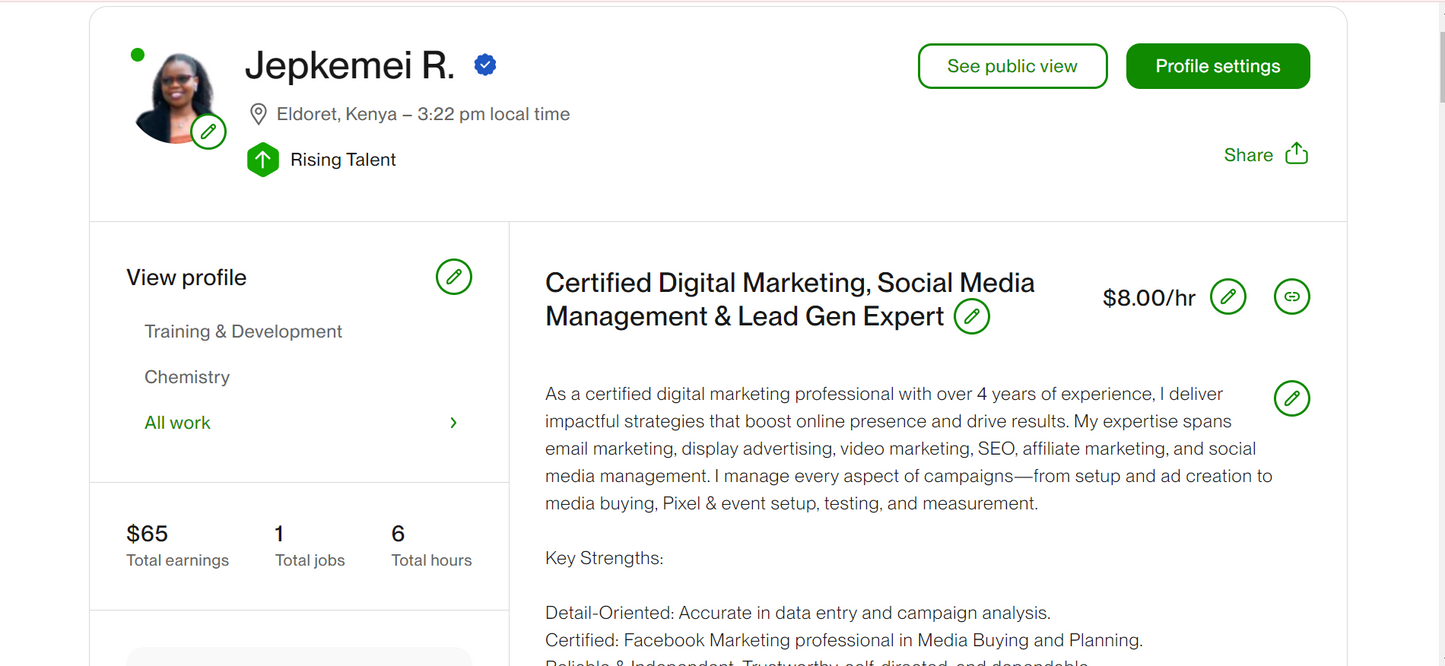Screen dimensions: 1445x666
Task: Open the All work profile
Action: (178, 423)
